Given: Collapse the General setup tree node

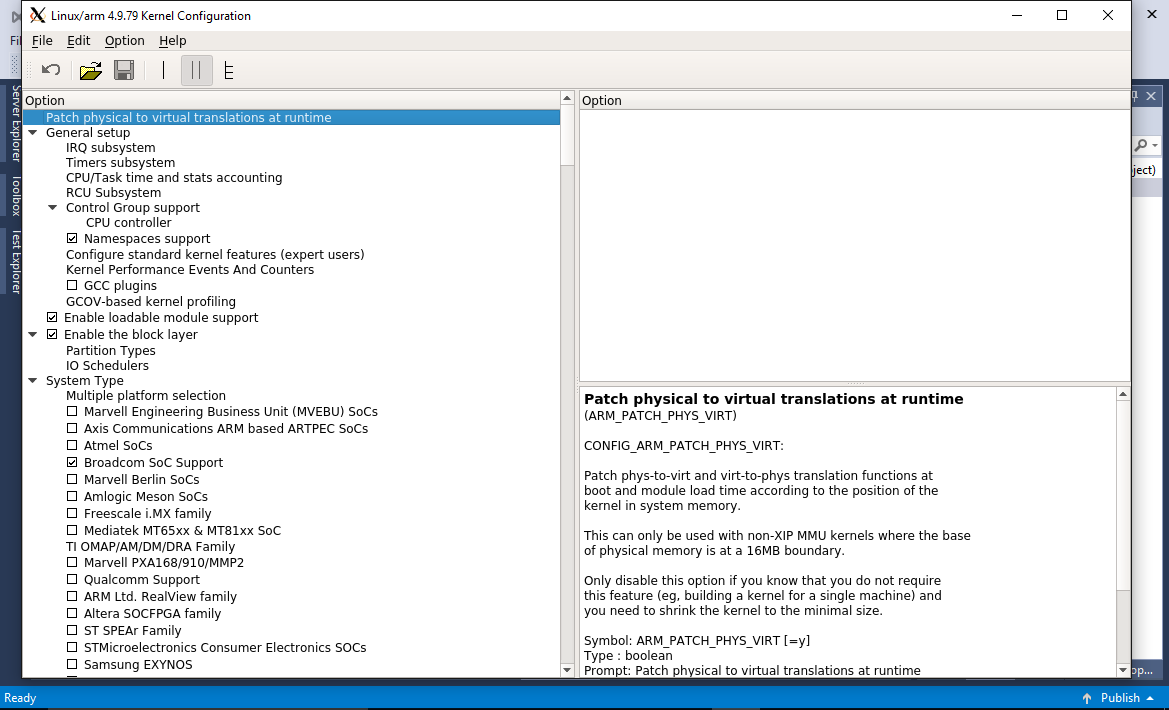Looking at the screenshot, I should click(x=33, y=133).
